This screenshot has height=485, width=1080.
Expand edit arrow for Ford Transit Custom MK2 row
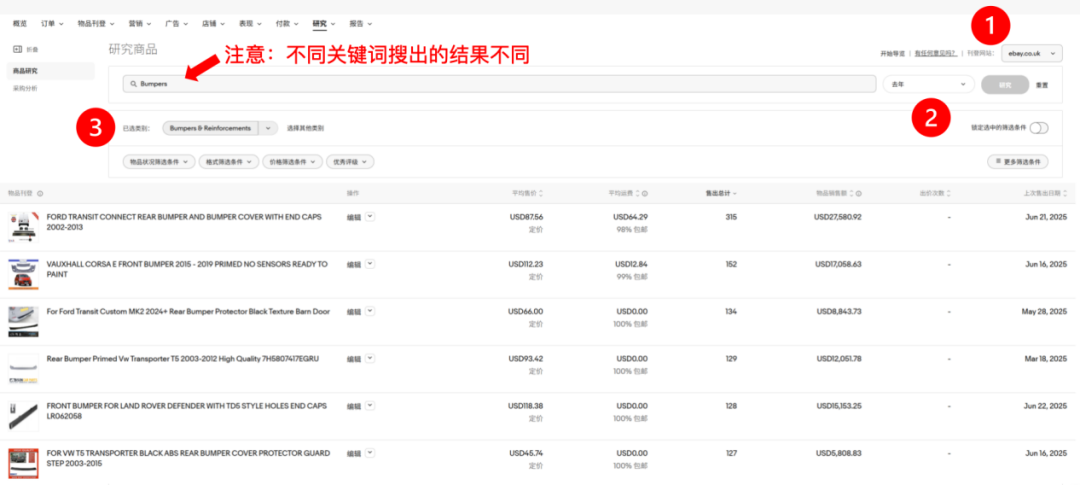370,311
